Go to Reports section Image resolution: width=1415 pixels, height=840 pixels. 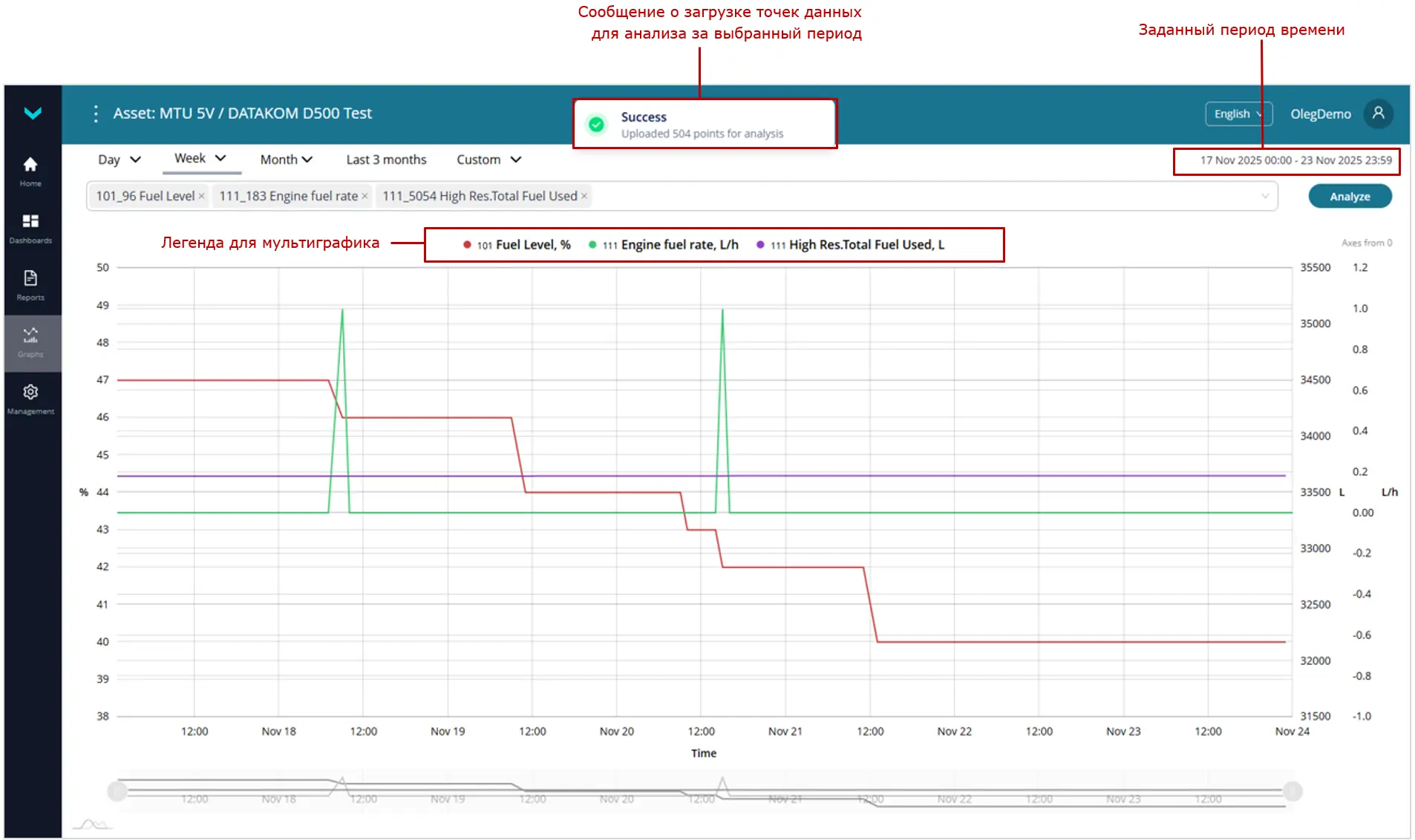point(30,285)
